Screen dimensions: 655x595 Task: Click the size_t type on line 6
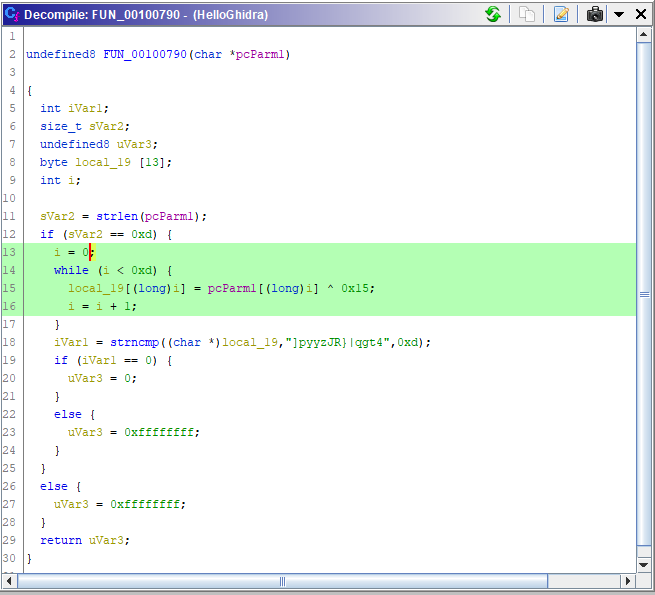61,126
